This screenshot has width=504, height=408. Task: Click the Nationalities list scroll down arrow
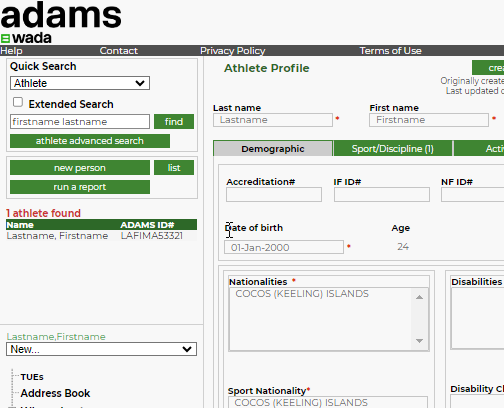419,341
